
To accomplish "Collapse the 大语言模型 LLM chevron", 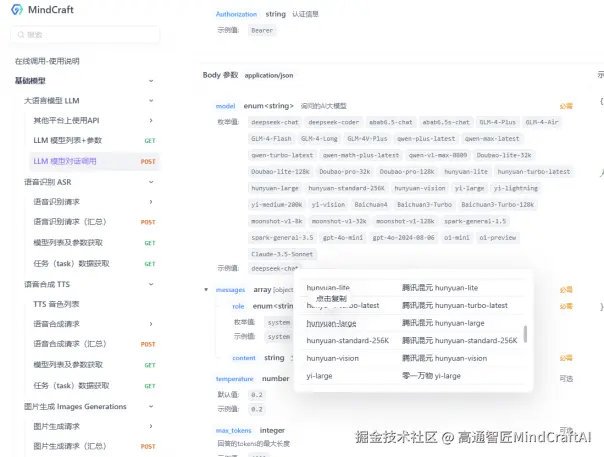I will pos(151,101).
